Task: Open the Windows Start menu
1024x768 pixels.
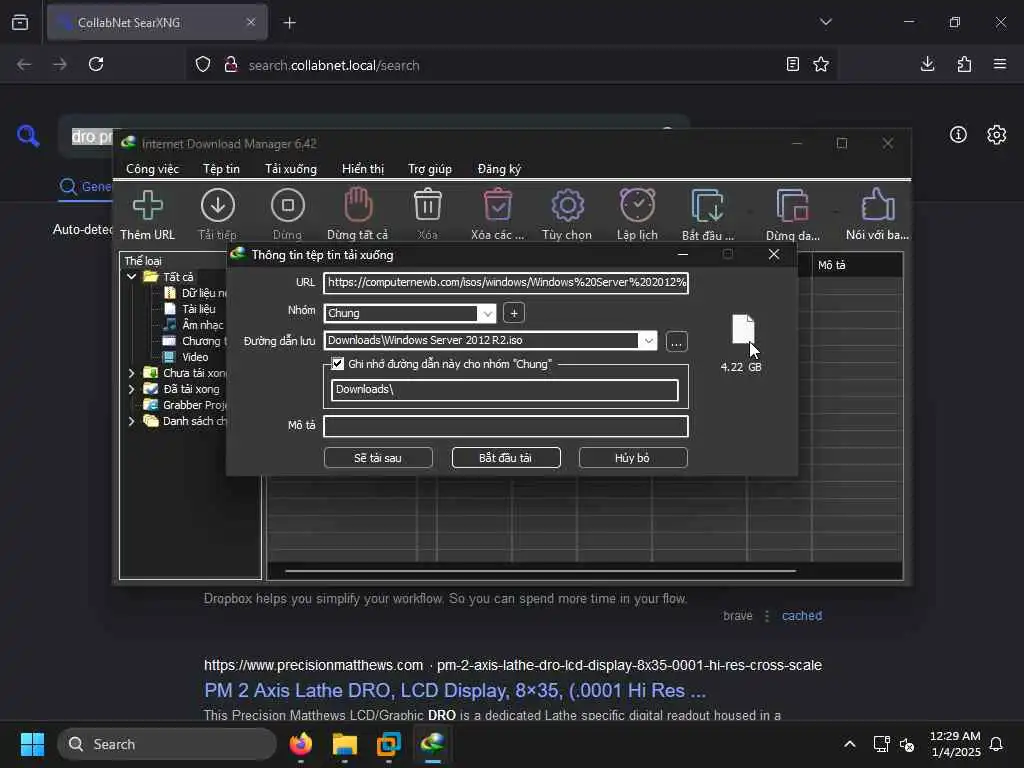Action: click(x=32, y=744)
